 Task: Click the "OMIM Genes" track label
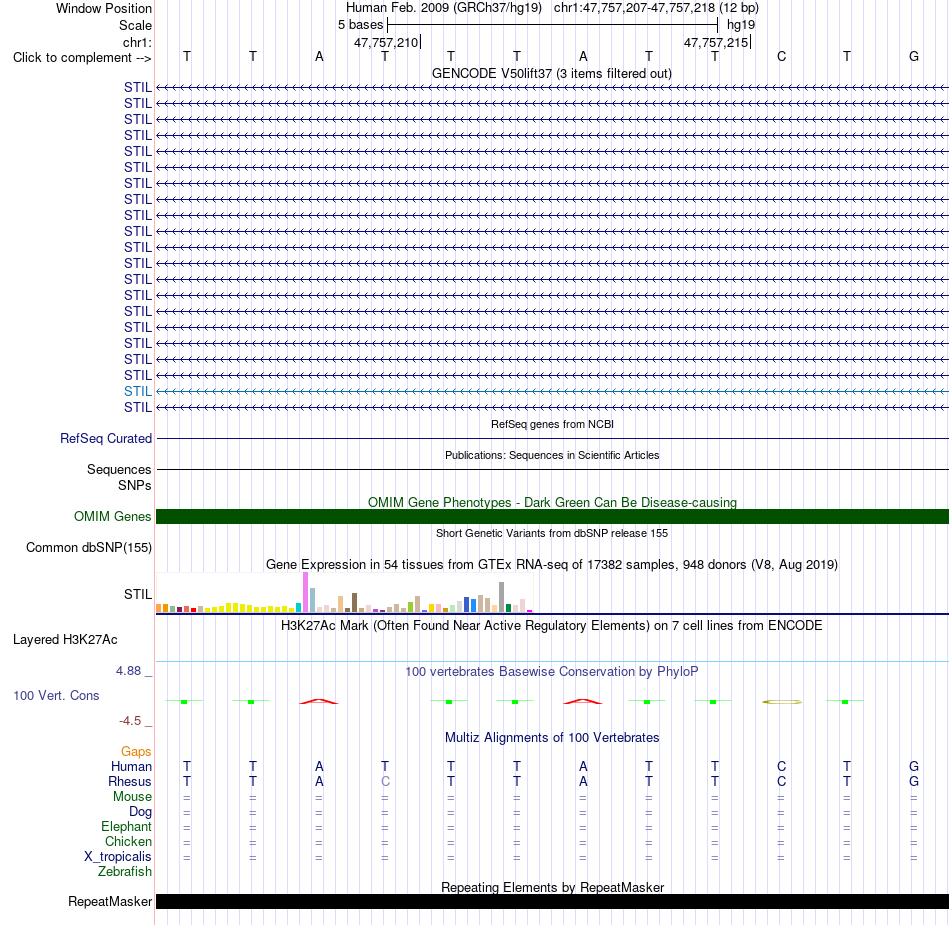(x=112, y=517)
